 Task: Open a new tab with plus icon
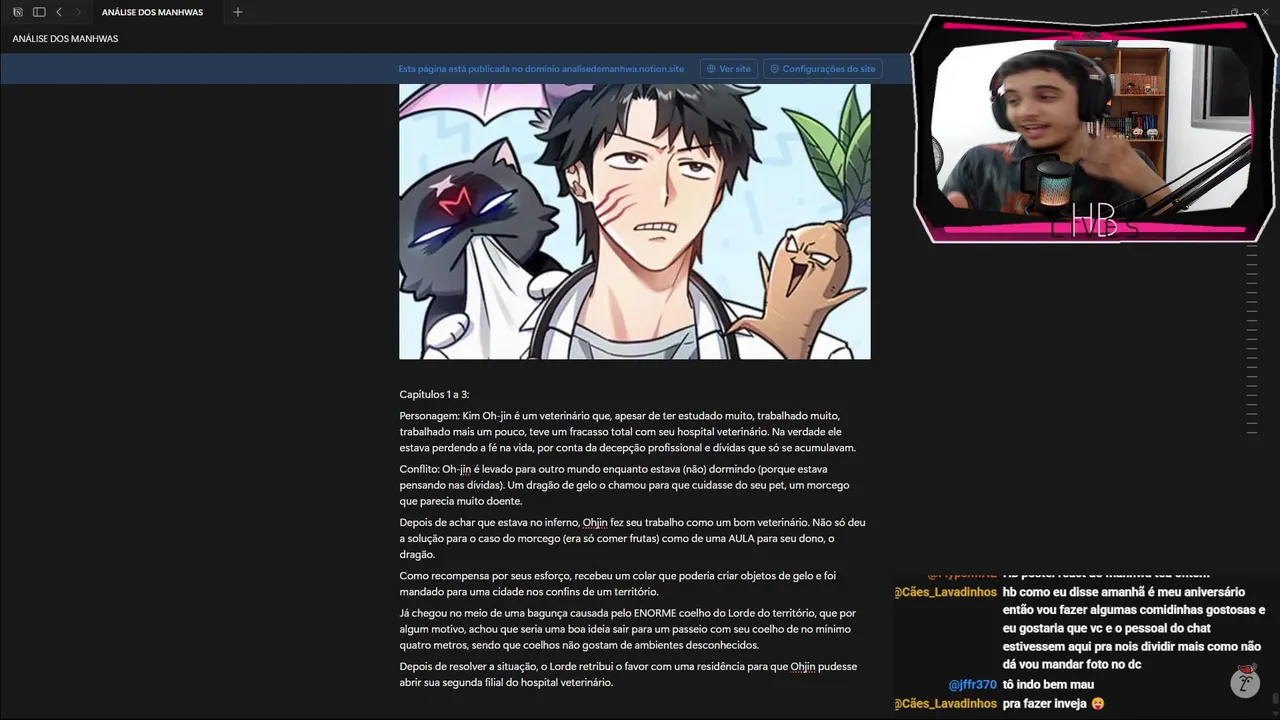click(x=238, y=12)
